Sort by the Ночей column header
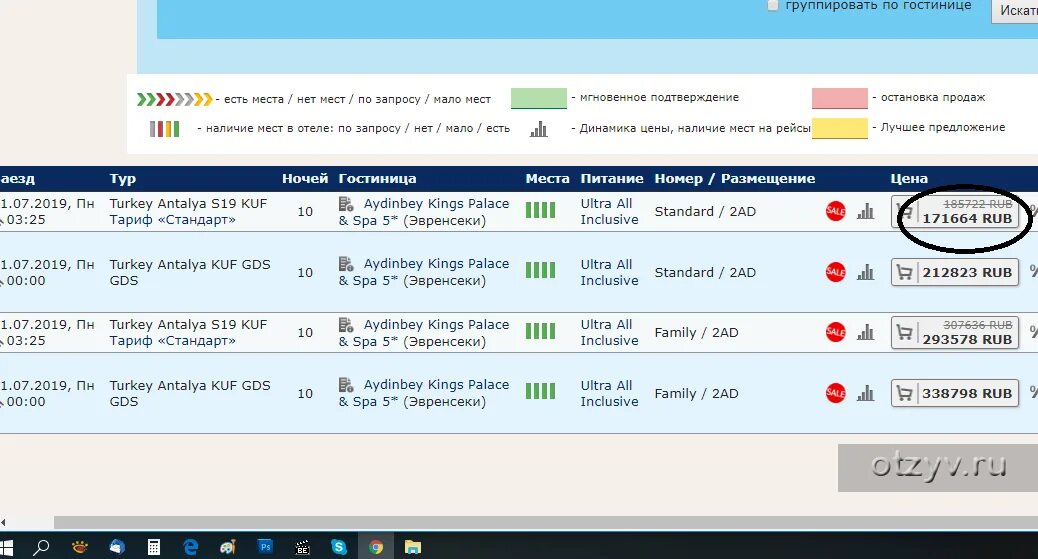The width and height of the screenshot is (1038, 559). click(305, 178)
